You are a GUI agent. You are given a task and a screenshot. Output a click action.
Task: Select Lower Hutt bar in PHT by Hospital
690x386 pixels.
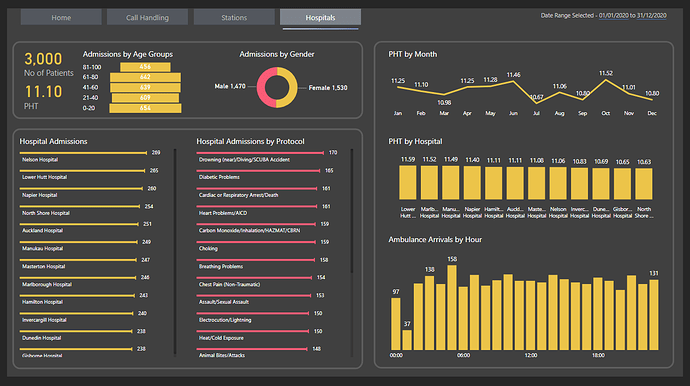click(407, 183)
